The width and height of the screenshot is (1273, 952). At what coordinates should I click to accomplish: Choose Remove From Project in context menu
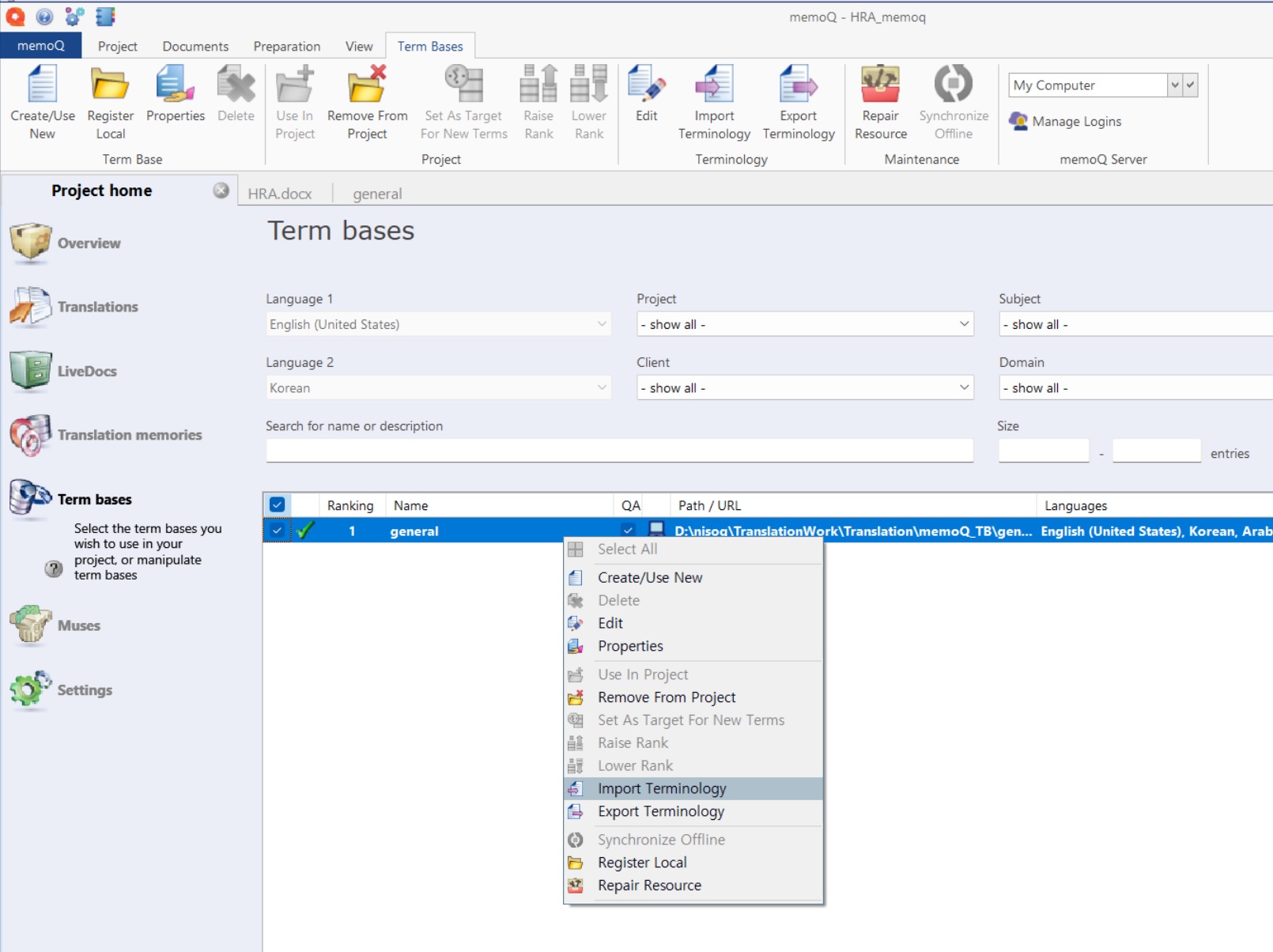point(693,697)
